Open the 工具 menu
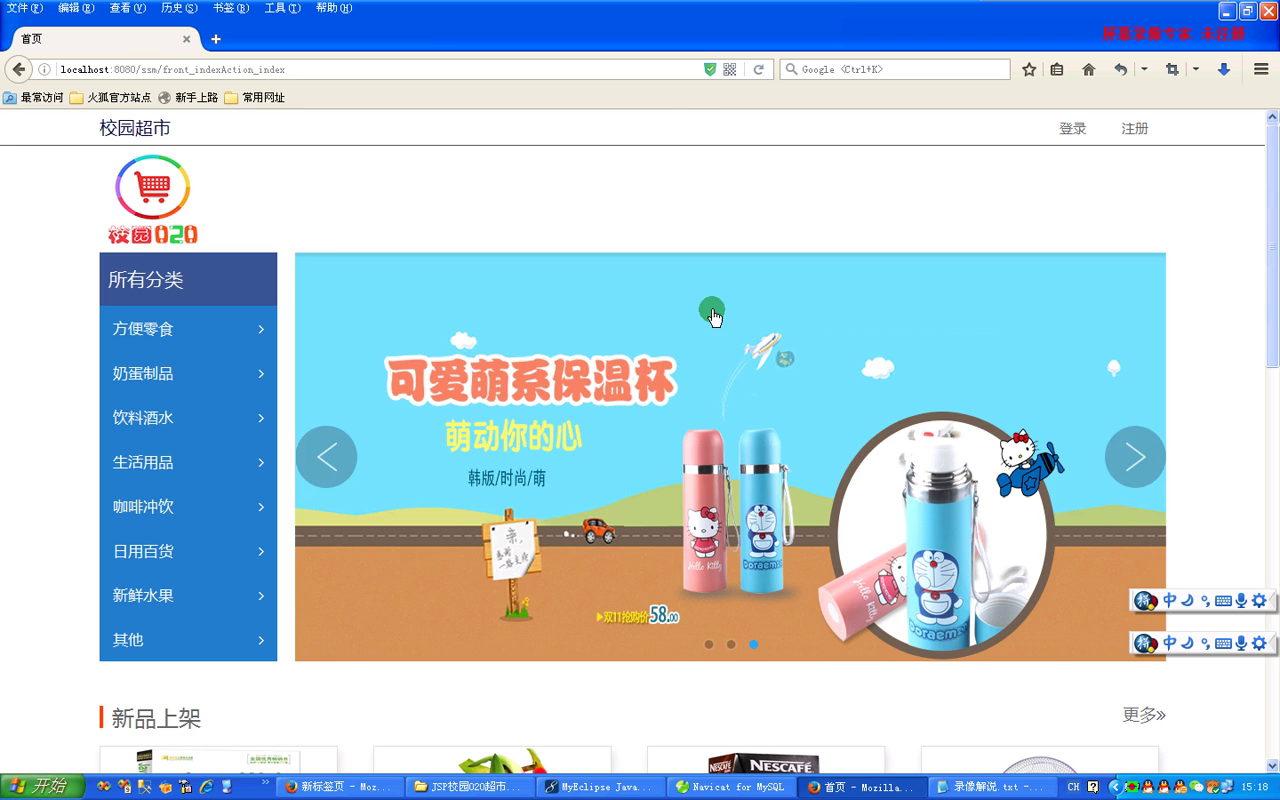 [282, 8]
